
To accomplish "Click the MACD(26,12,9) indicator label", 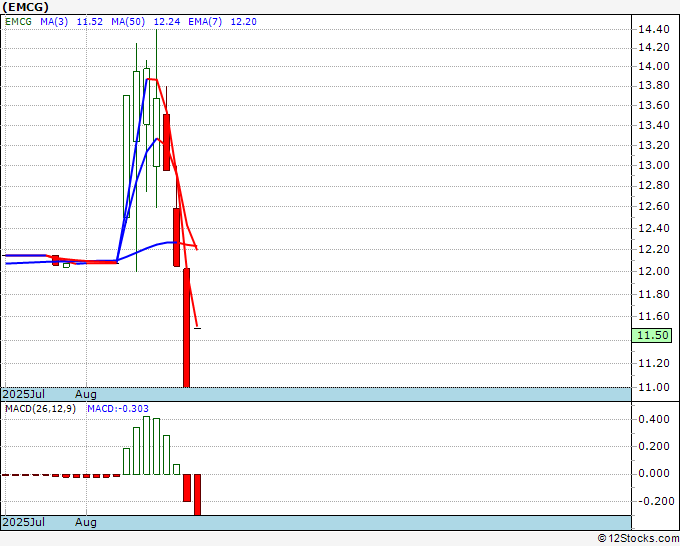I will [40, 409].
